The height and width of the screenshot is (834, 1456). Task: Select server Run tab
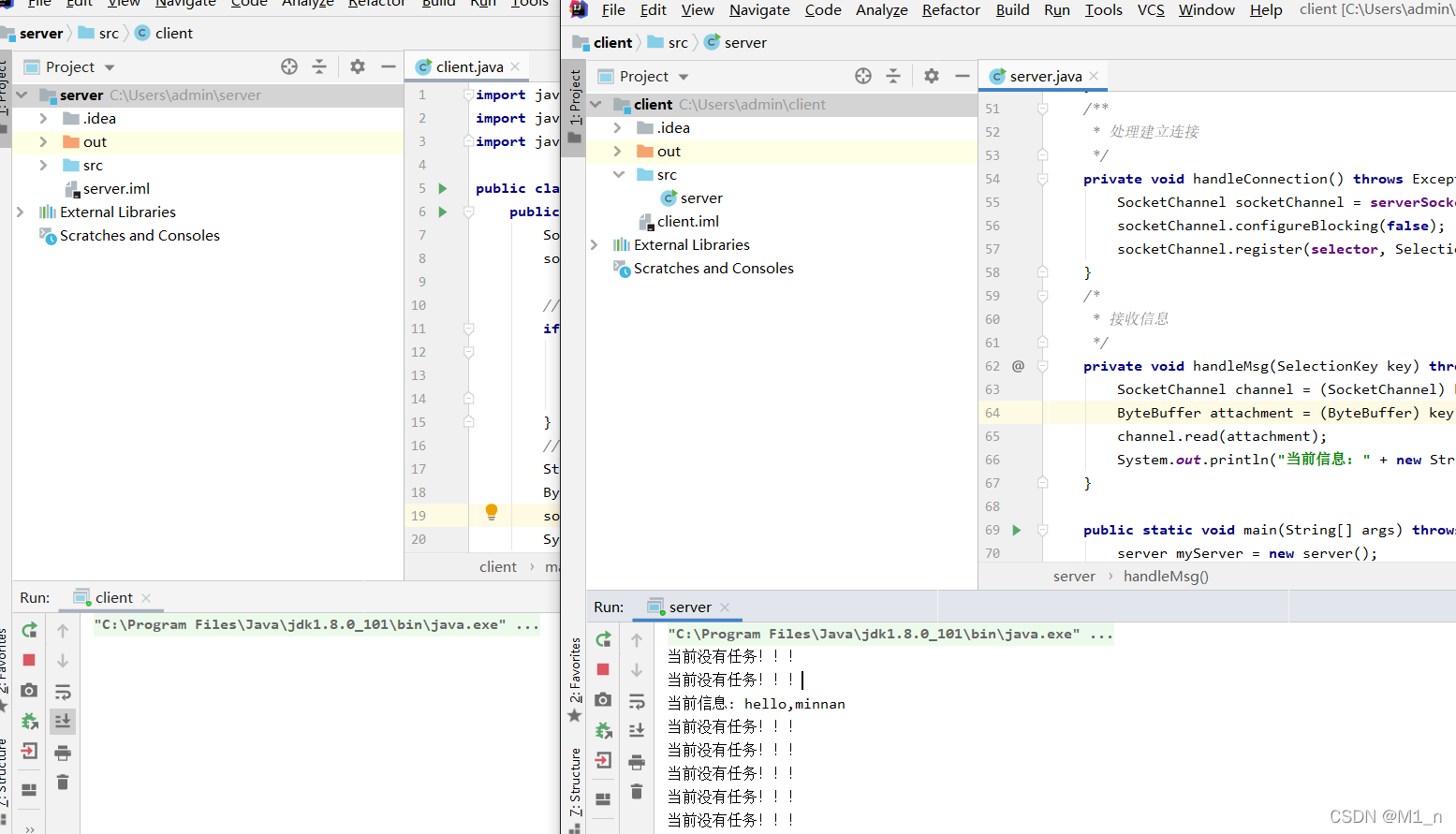point(690,607)
